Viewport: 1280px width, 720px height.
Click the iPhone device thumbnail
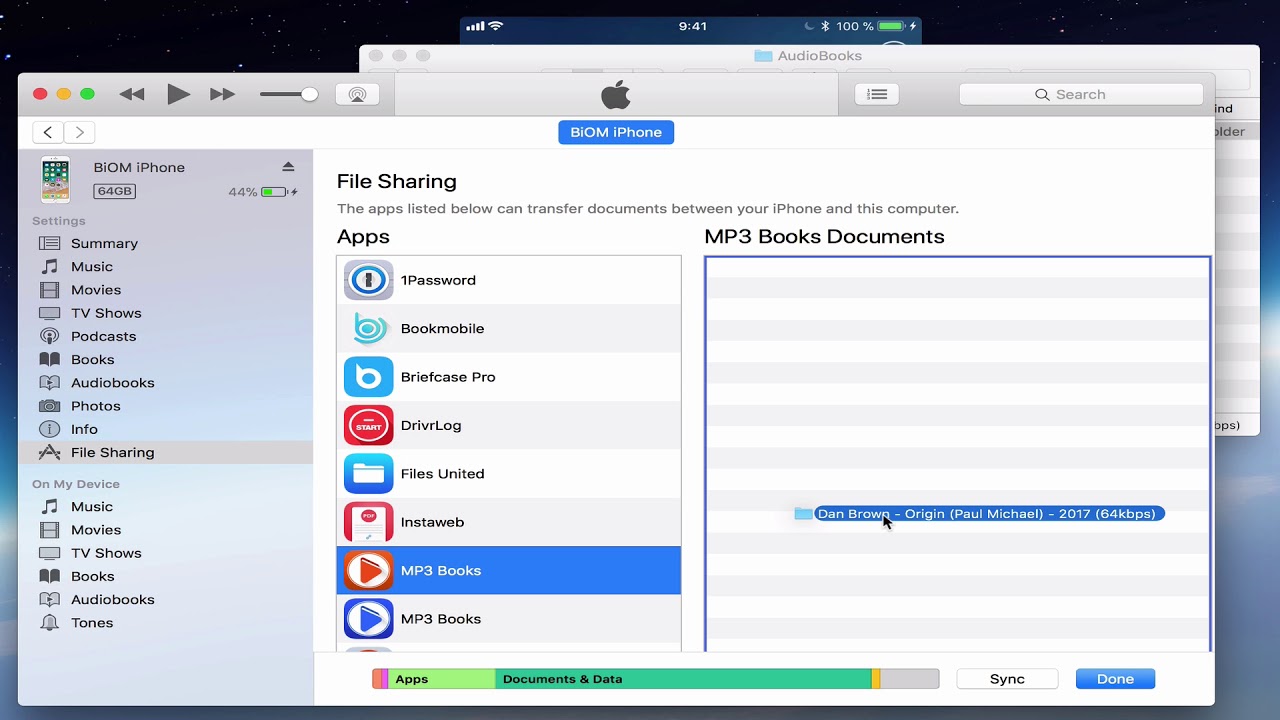(55, 179)
